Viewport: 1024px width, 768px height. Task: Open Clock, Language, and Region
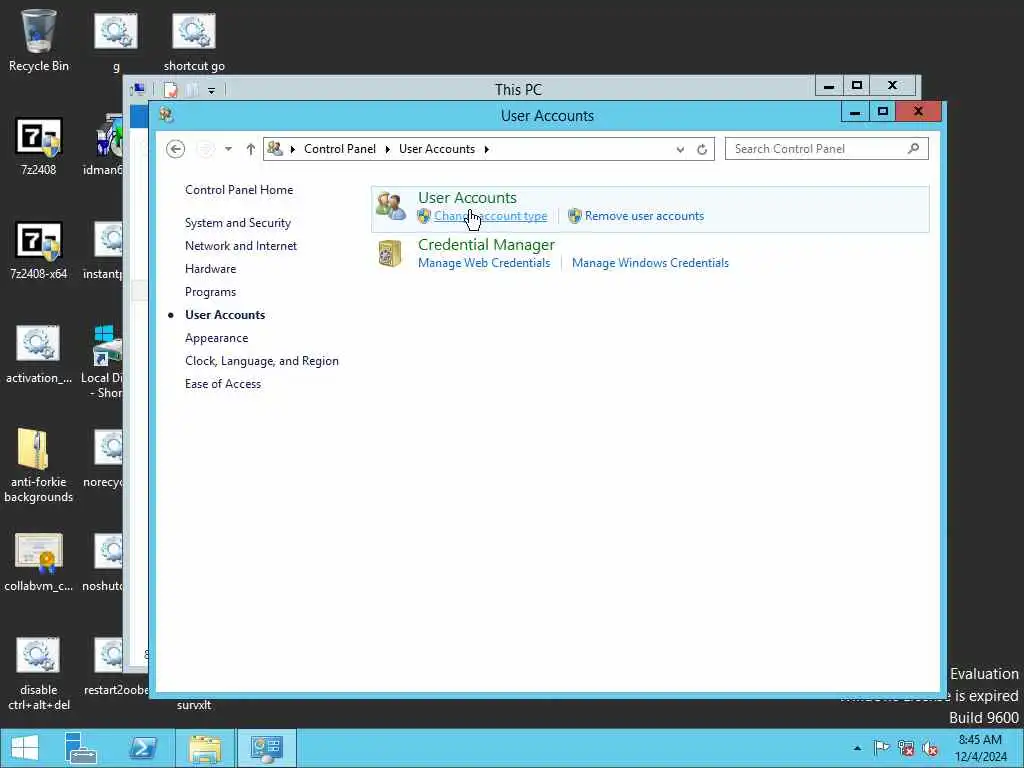[x=262, y=361]
